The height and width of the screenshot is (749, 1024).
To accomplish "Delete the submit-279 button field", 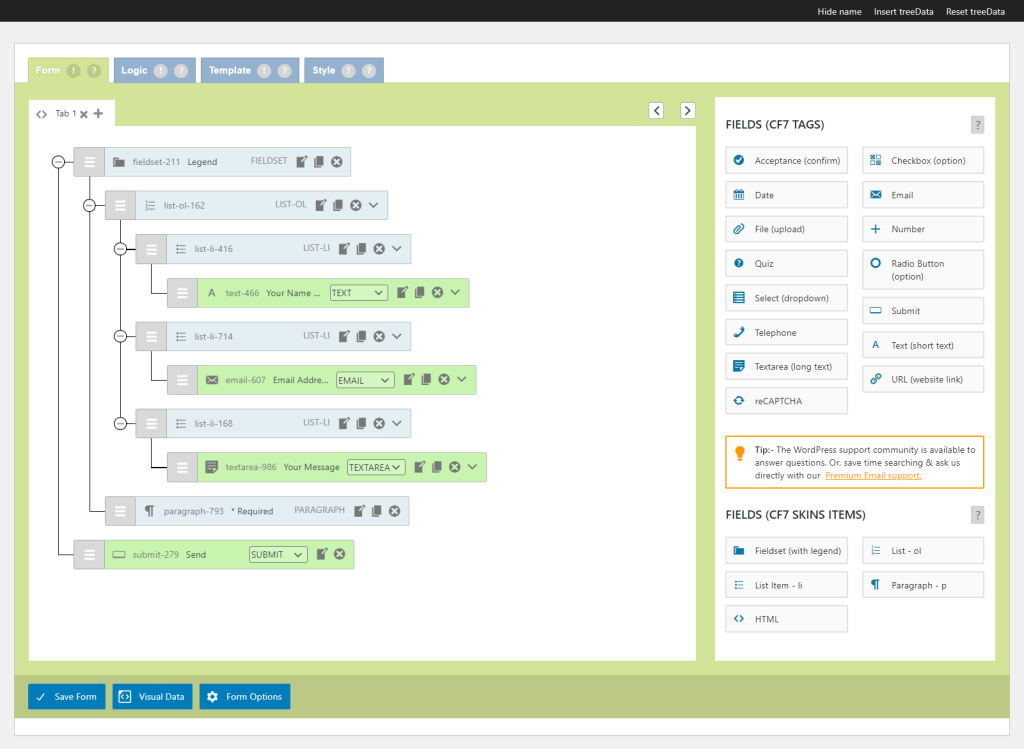I will click(x=340, y=554).
